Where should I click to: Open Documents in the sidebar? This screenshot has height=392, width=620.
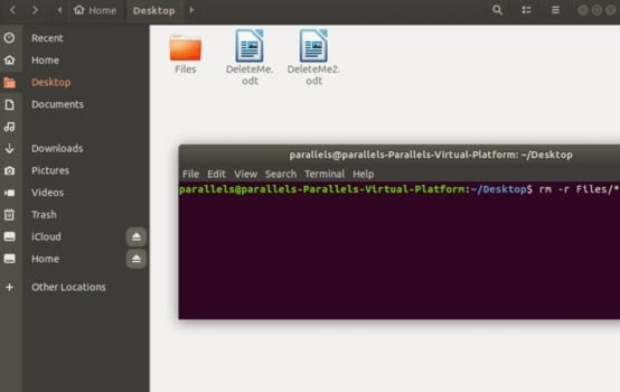tap(57, 104)
